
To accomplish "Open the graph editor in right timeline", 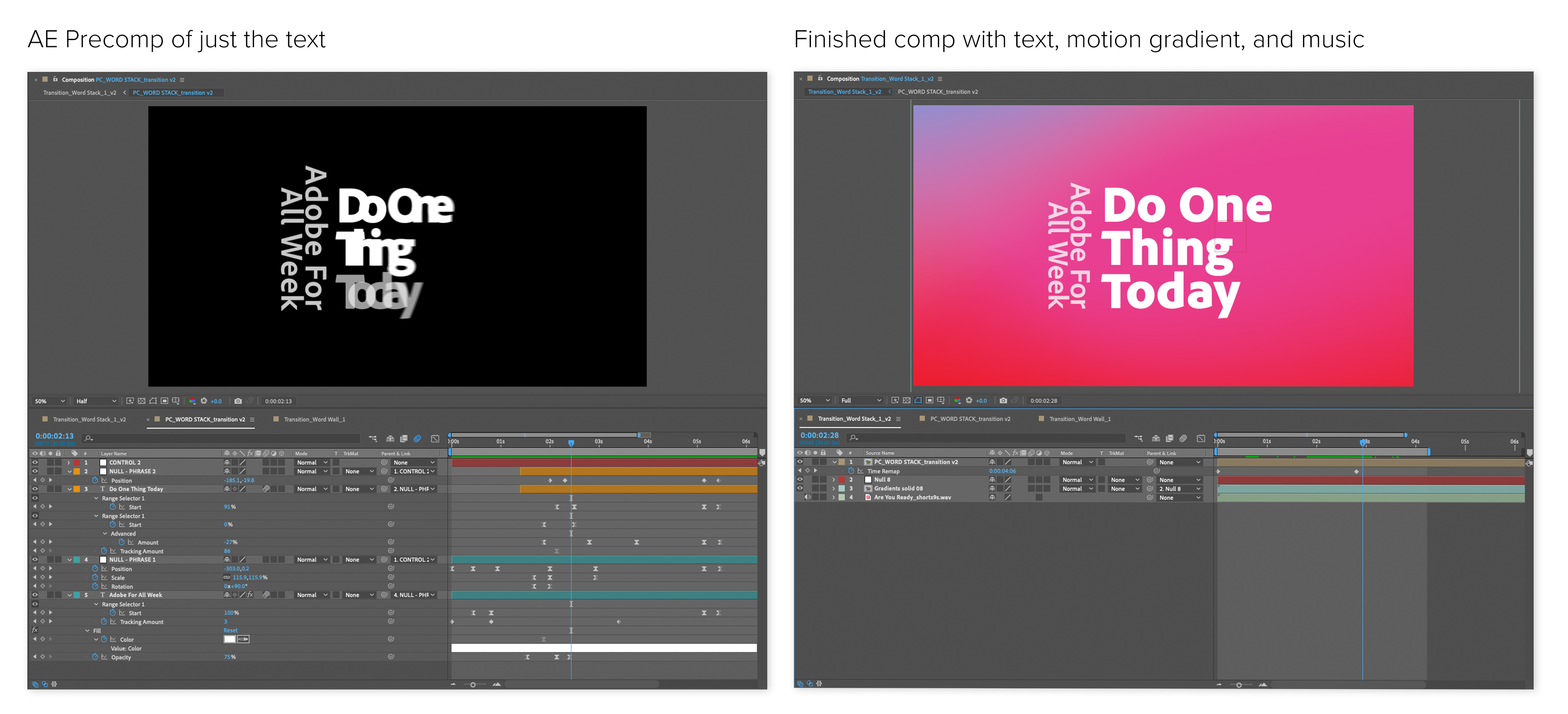I will [1201, 438].
